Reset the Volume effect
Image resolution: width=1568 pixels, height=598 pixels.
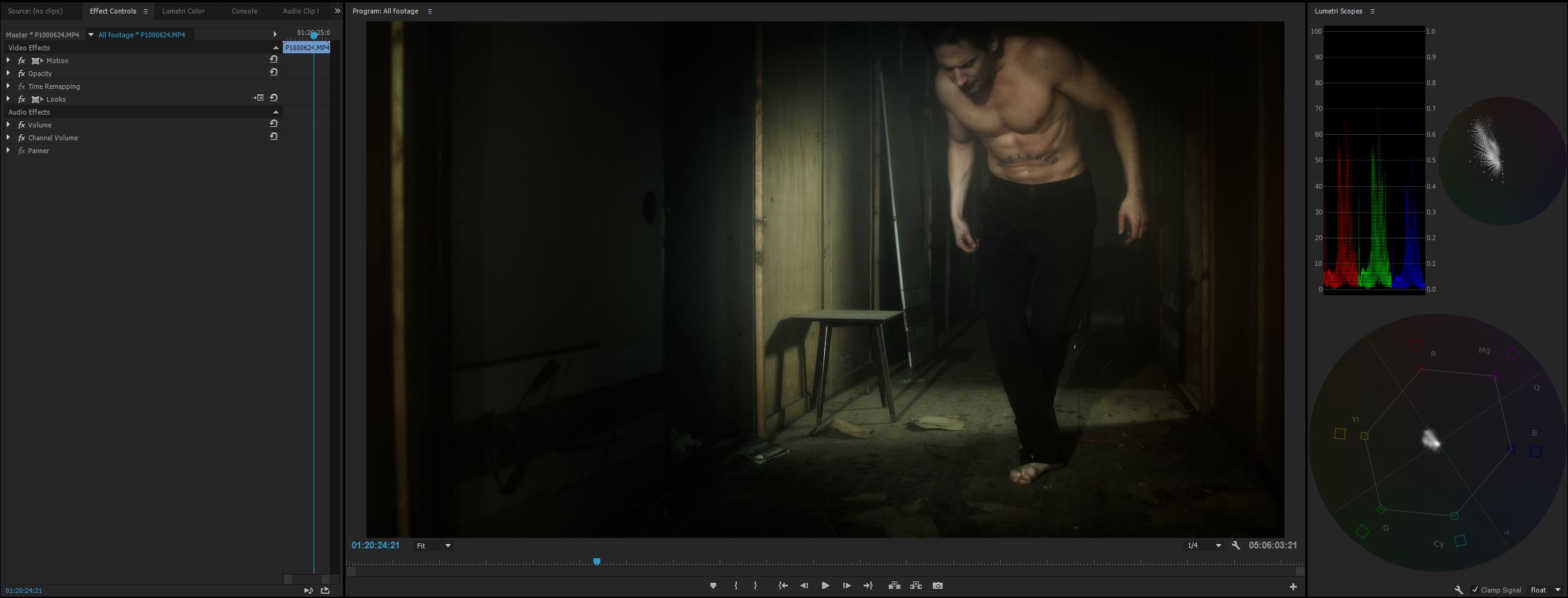pos(274,124)
